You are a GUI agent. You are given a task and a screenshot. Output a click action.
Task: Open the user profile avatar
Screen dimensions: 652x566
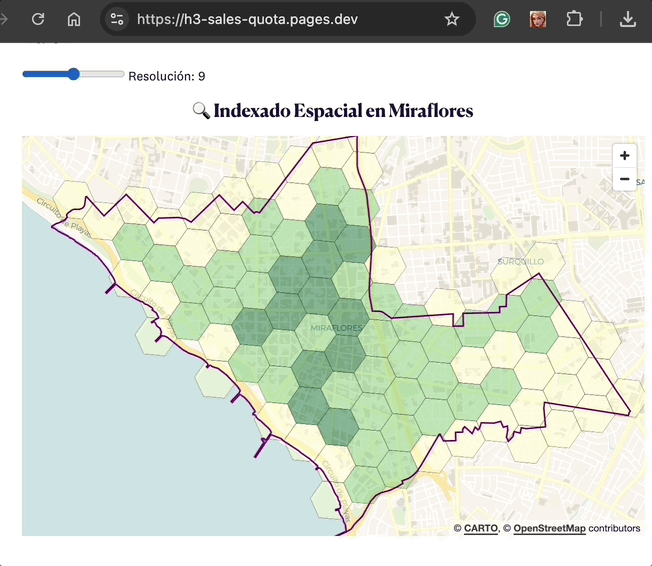pyautogui.click(x=538, y=19)
